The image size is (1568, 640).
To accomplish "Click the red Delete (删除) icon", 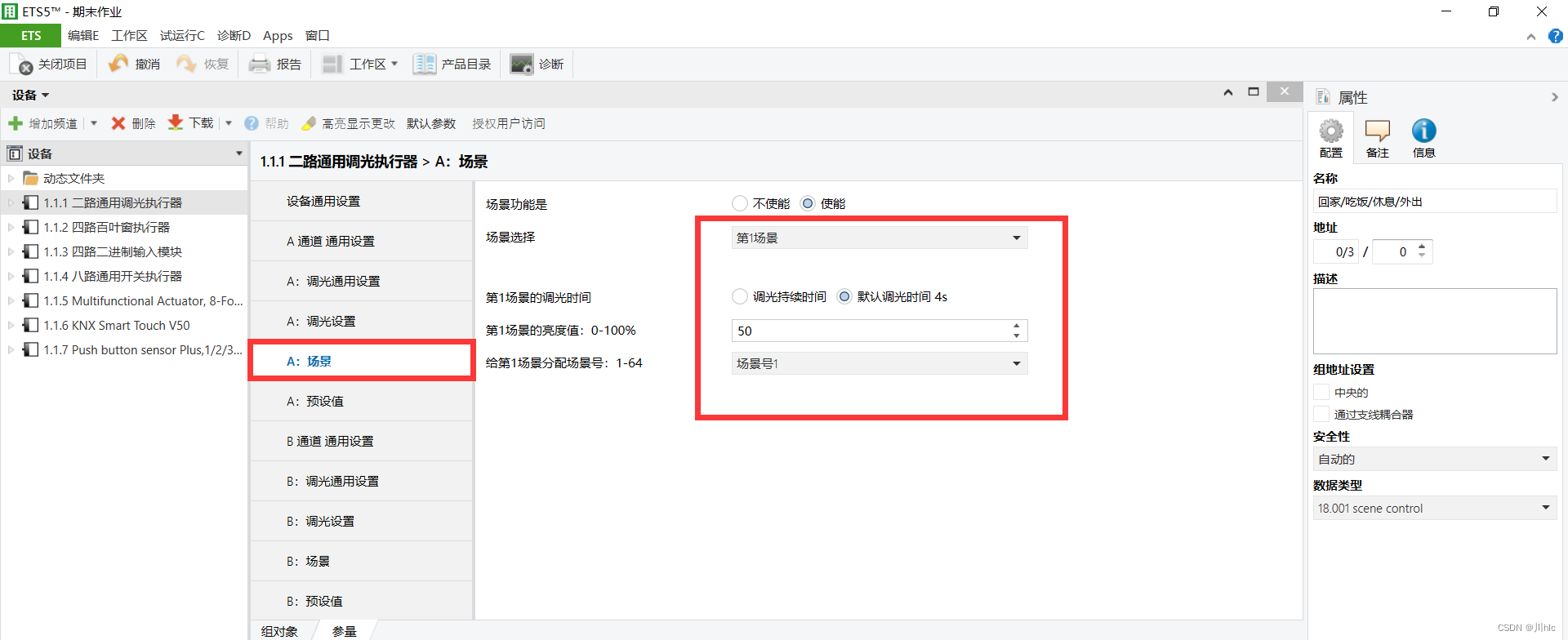I will click(118, 123).
